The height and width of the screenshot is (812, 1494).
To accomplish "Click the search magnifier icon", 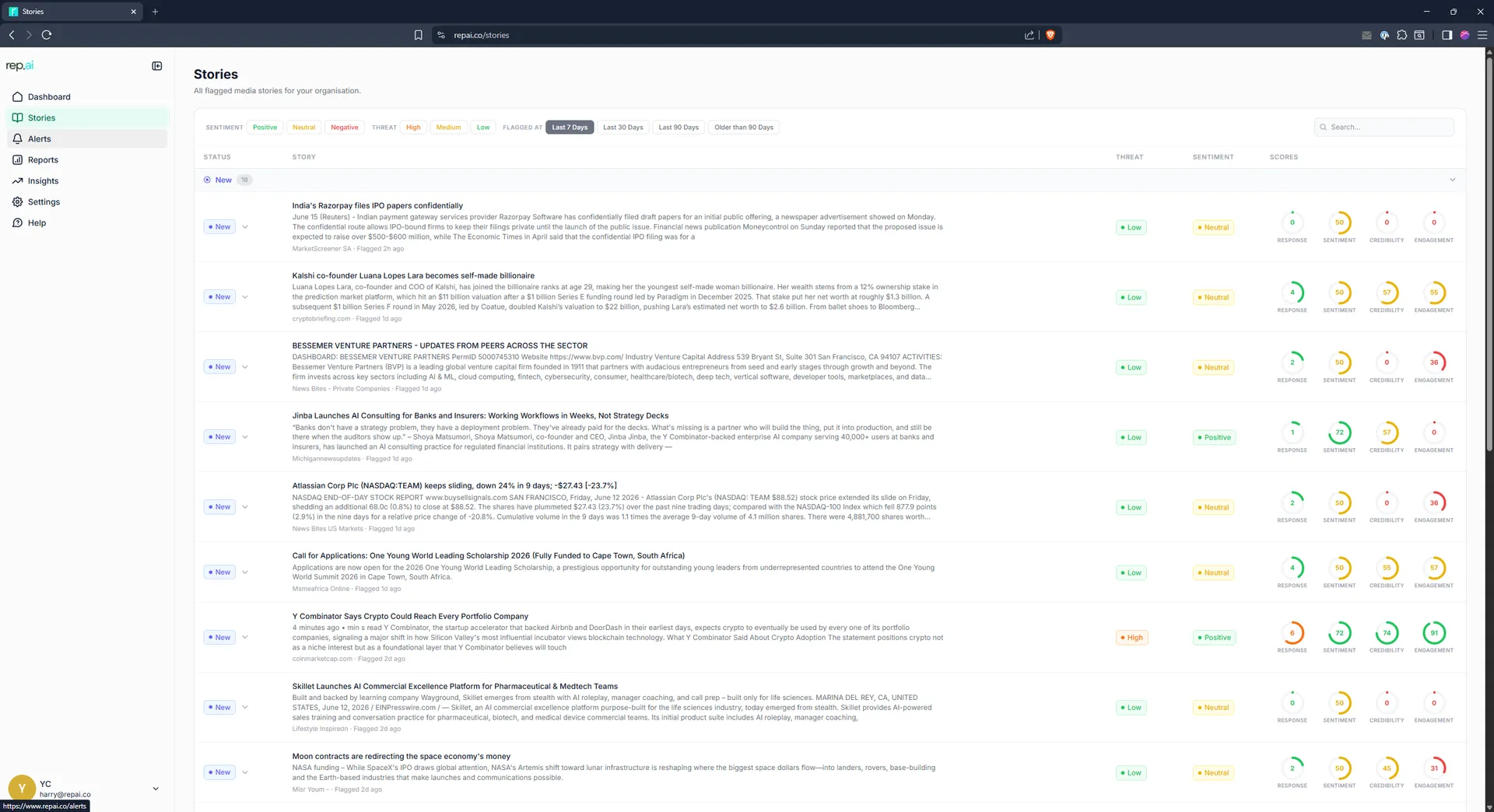I will [1323, 127].
